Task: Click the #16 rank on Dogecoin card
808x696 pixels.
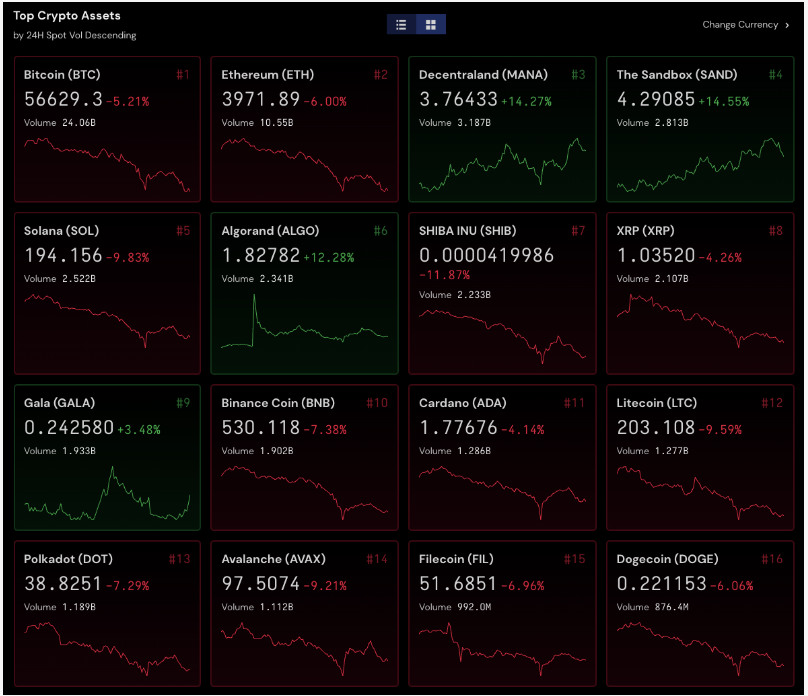Action: point(772,559)
